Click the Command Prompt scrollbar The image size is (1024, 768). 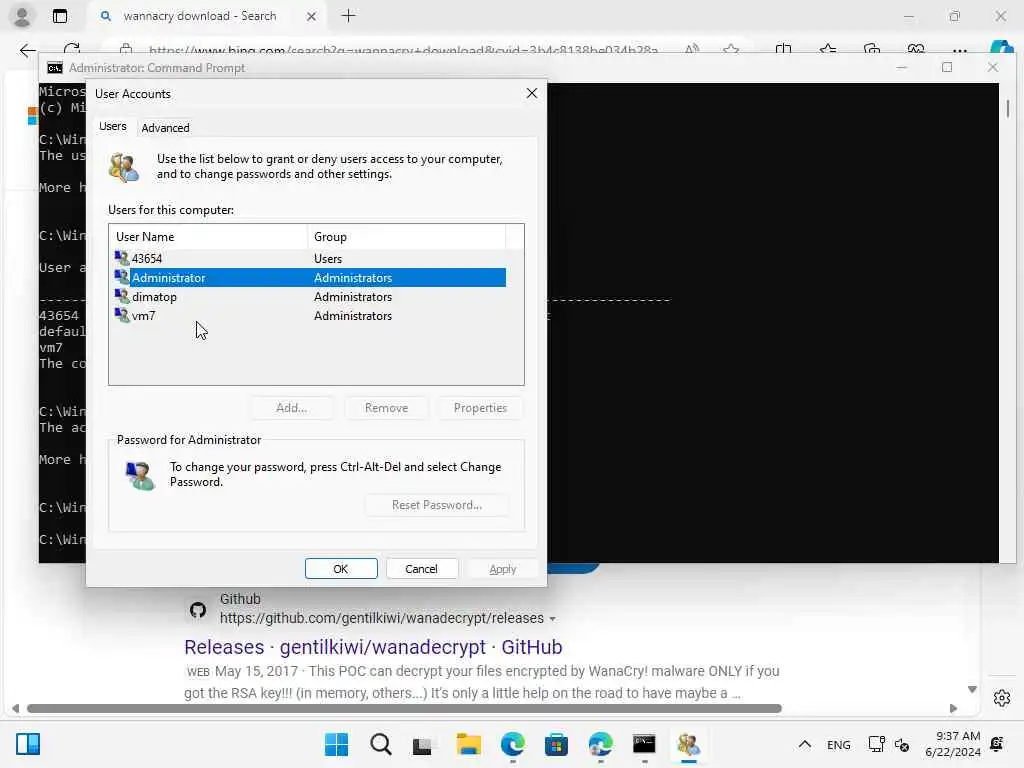coord(1008,108)
